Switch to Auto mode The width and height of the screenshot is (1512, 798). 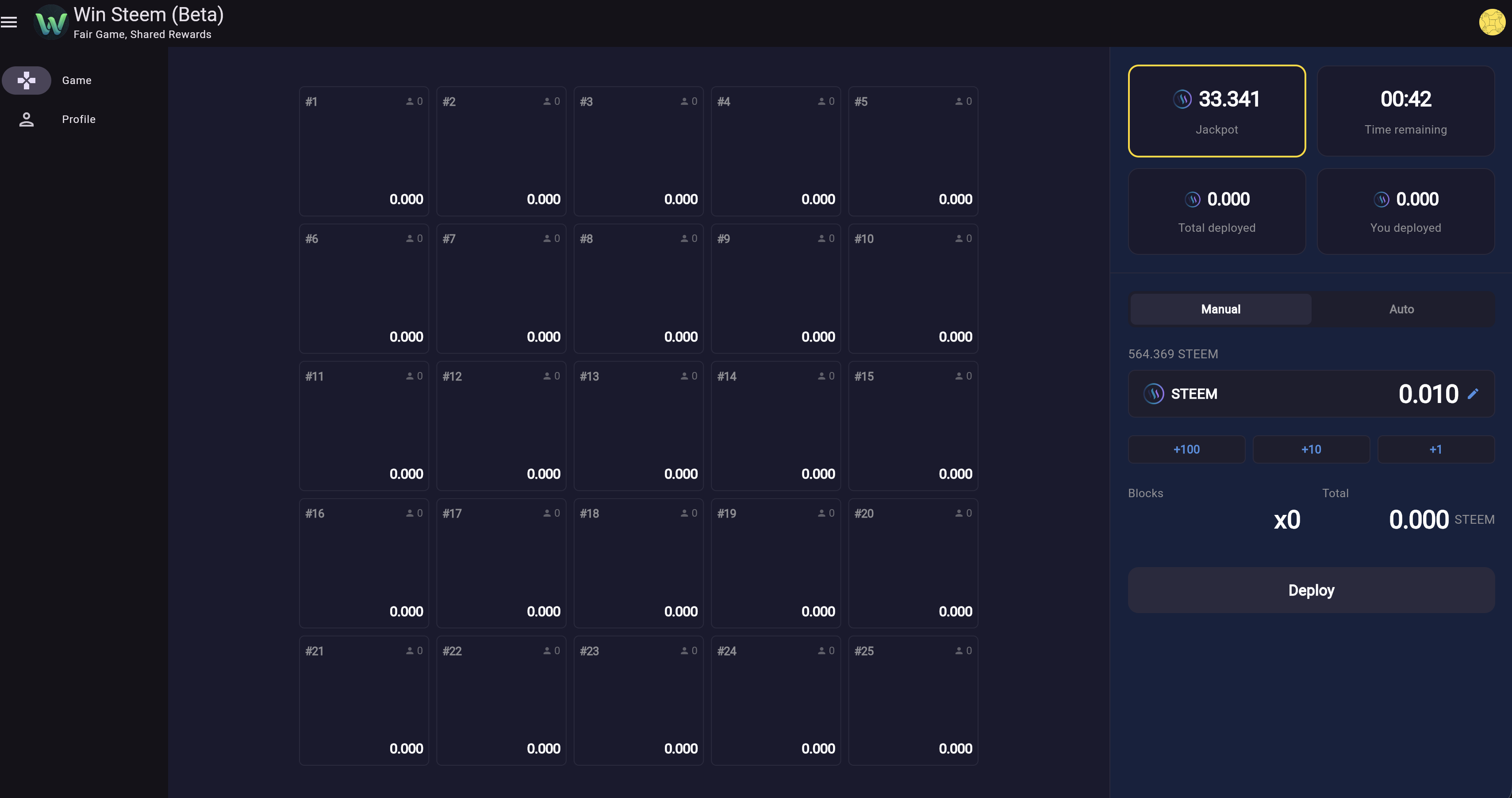click(x=1401, y=309)
